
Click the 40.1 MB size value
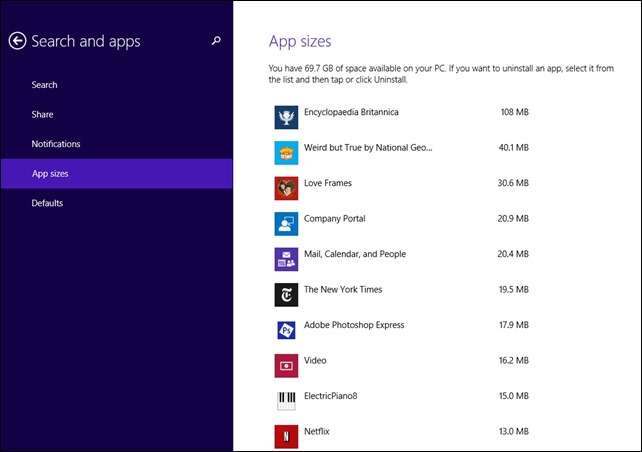click(513, 147)
